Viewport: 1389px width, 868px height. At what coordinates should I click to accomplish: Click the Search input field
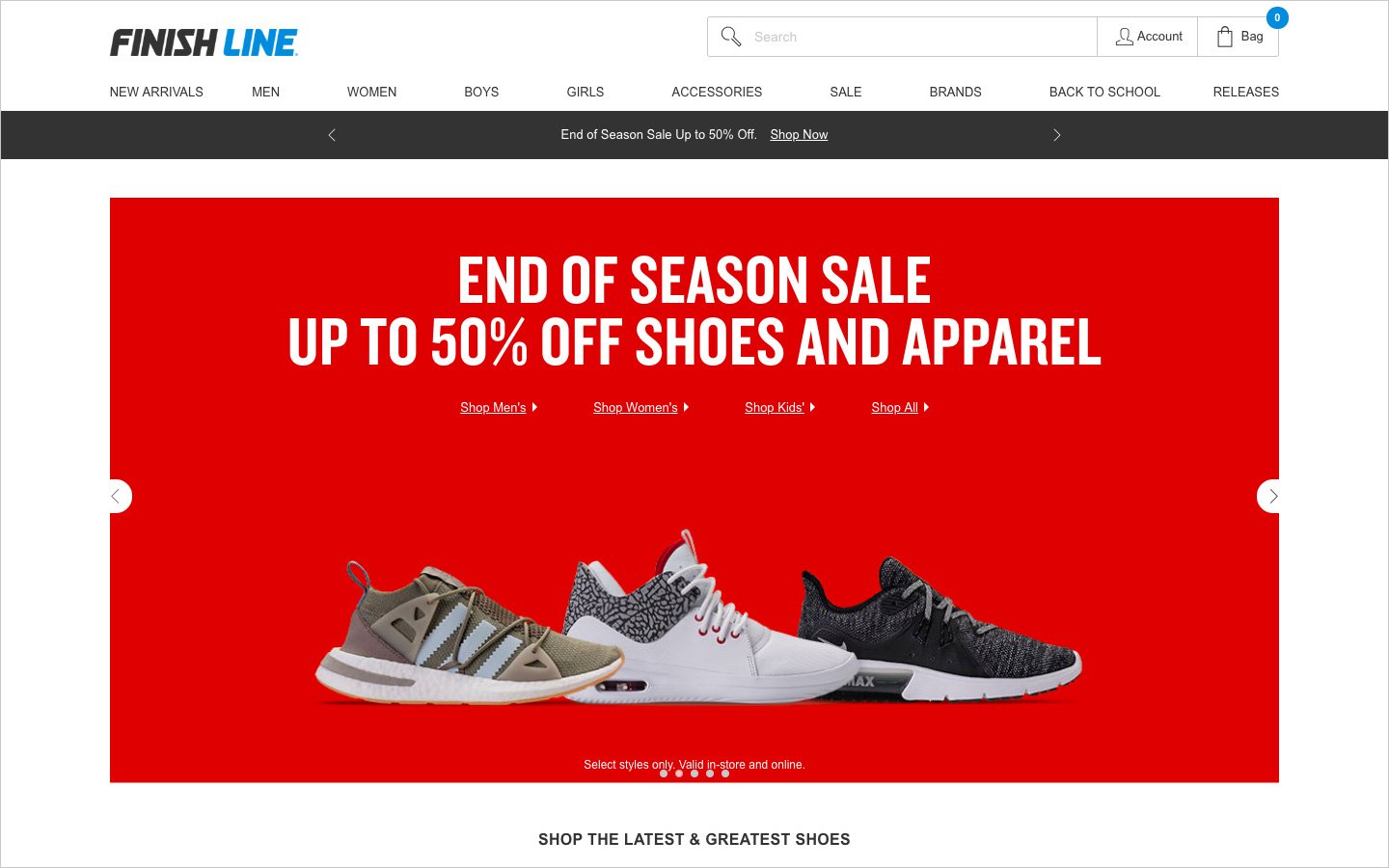click(x=921, y=37)
